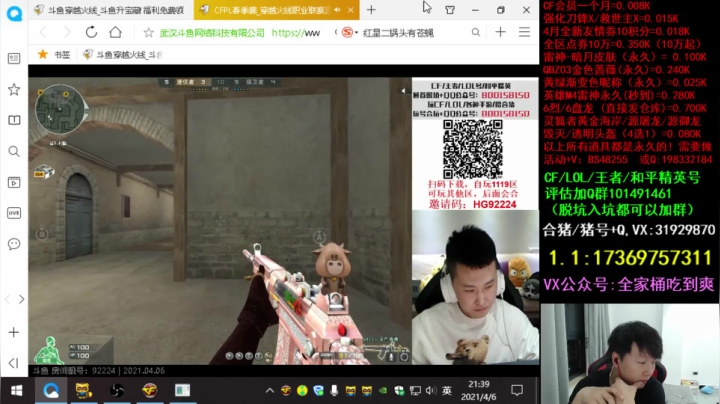
Task: Click the microphone tray icon
Action: [334, 391]
